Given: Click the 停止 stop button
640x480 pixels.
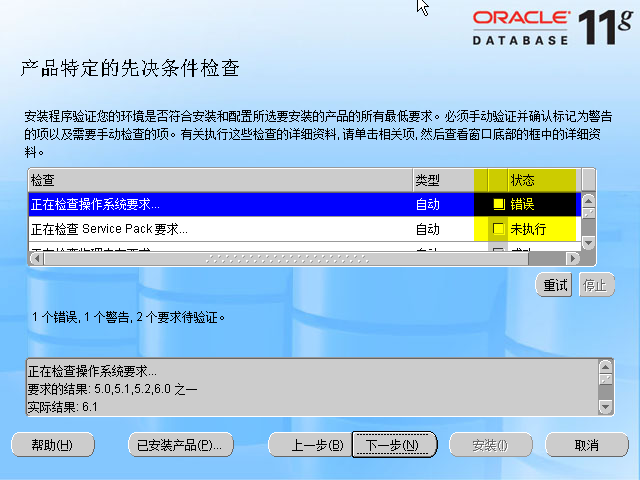Looking at the screenshot, I should (x=596, y=285).
